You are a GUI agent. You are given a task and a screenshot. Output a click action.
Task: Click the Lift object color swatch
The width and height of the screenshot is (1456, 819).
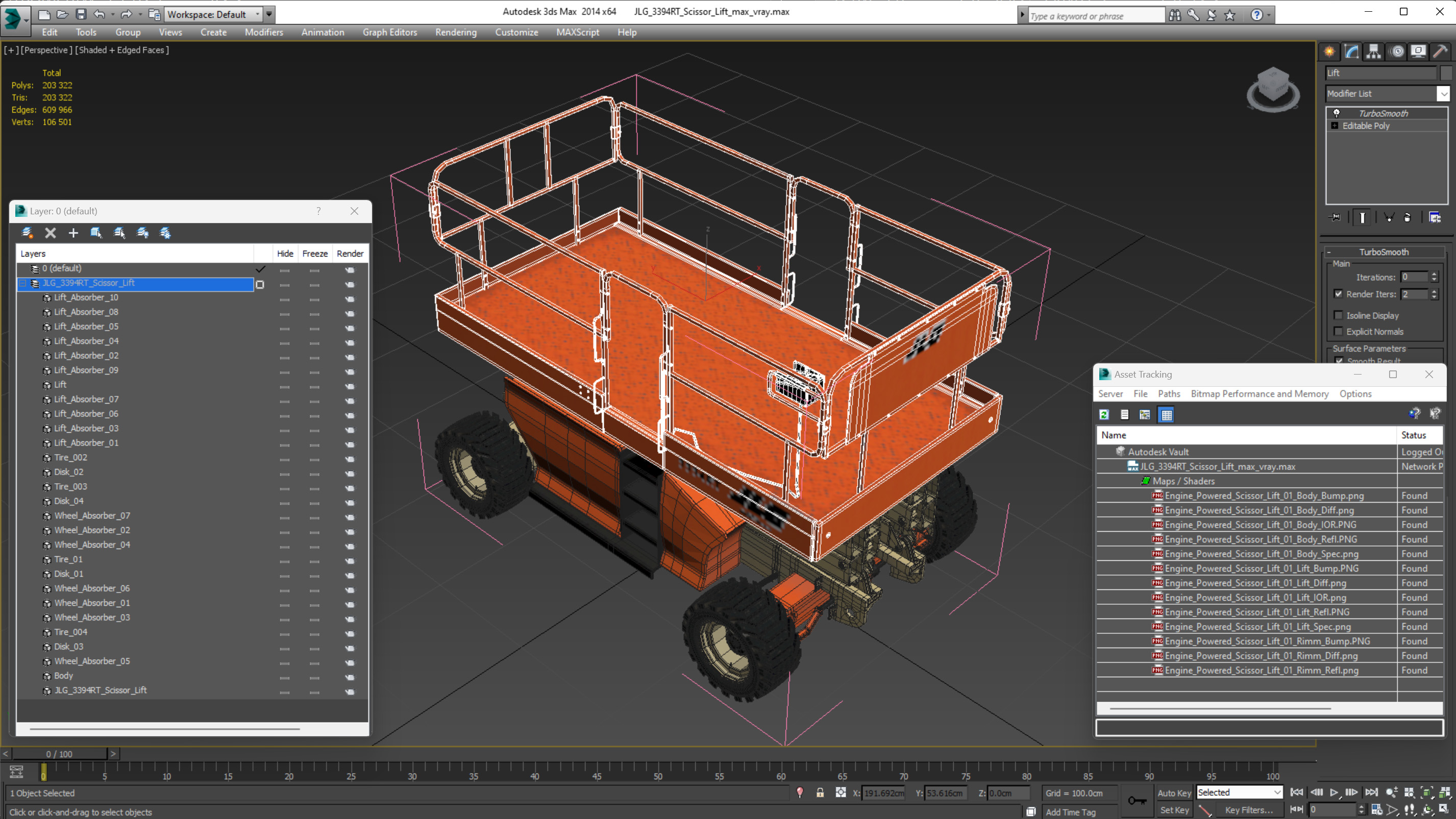click(x=1446, y=73)
